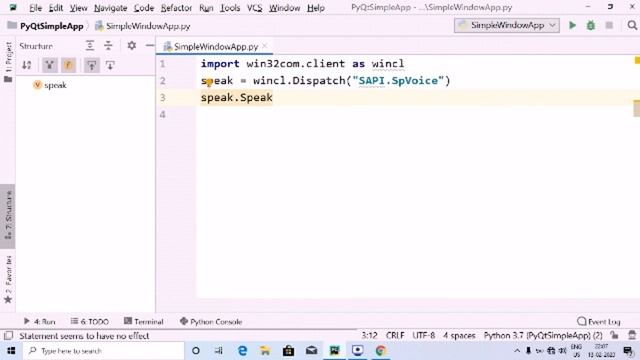Open the File menu
Viewport: 640px width, 360px height.
[36, 8]
